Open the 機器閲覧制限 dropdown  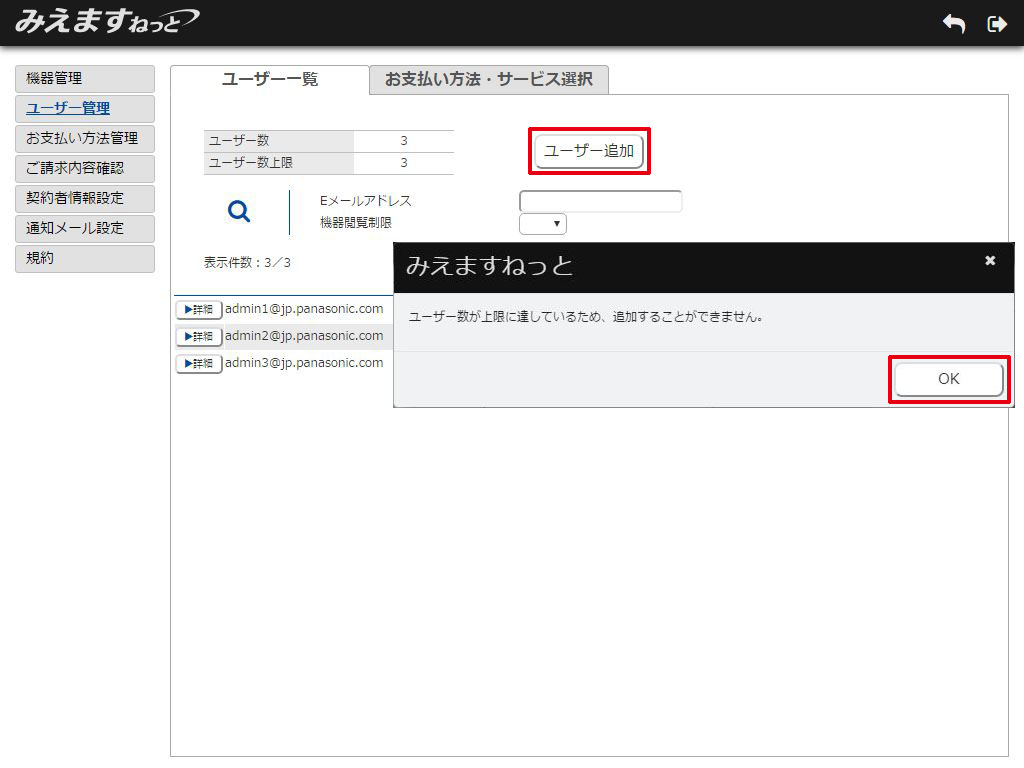[x=543, y=224]
